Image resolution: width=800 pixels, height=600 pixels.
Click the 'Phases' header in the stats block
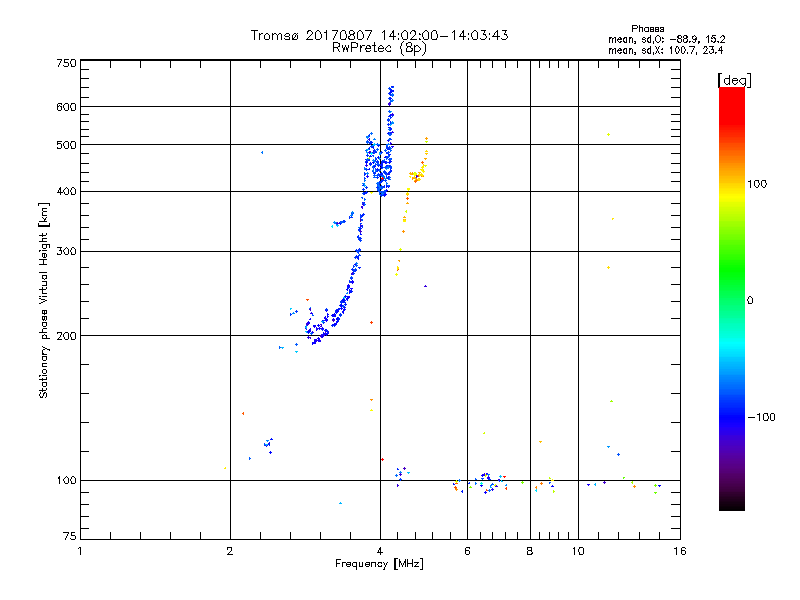point(647,29)
